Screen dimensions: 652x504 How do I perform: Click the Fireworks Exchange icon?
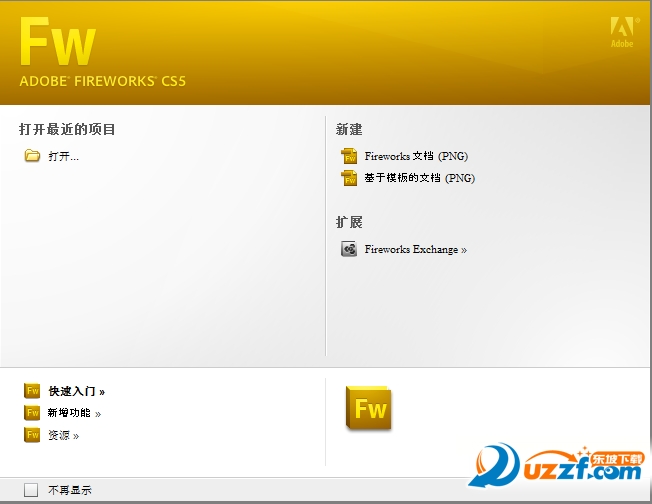[x=349, y=249]
